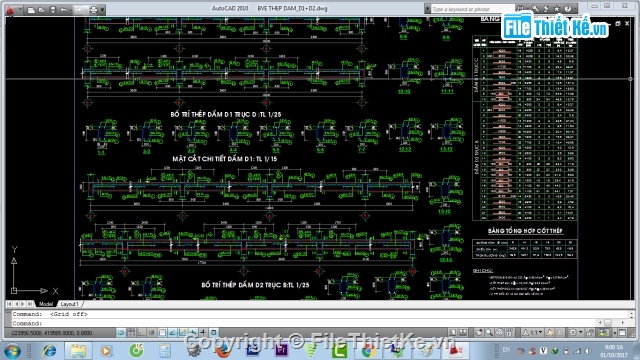This screenshot has width=640, height=360.
Task: Click the Undo arrow in the toolbar
Action: point(64,10)
